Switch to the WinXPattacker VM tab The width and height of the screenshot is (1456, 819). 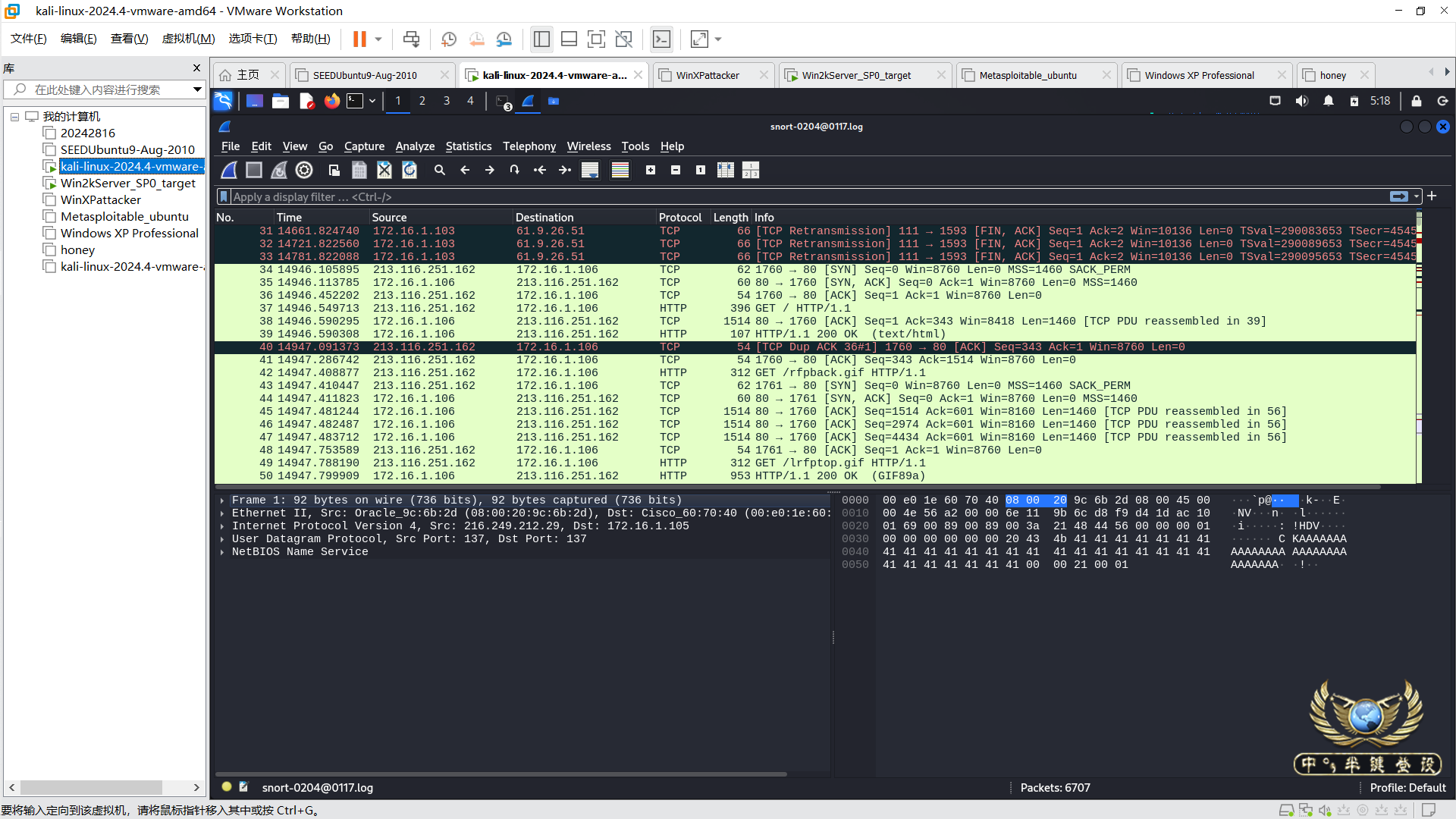[x=707, y=75]
